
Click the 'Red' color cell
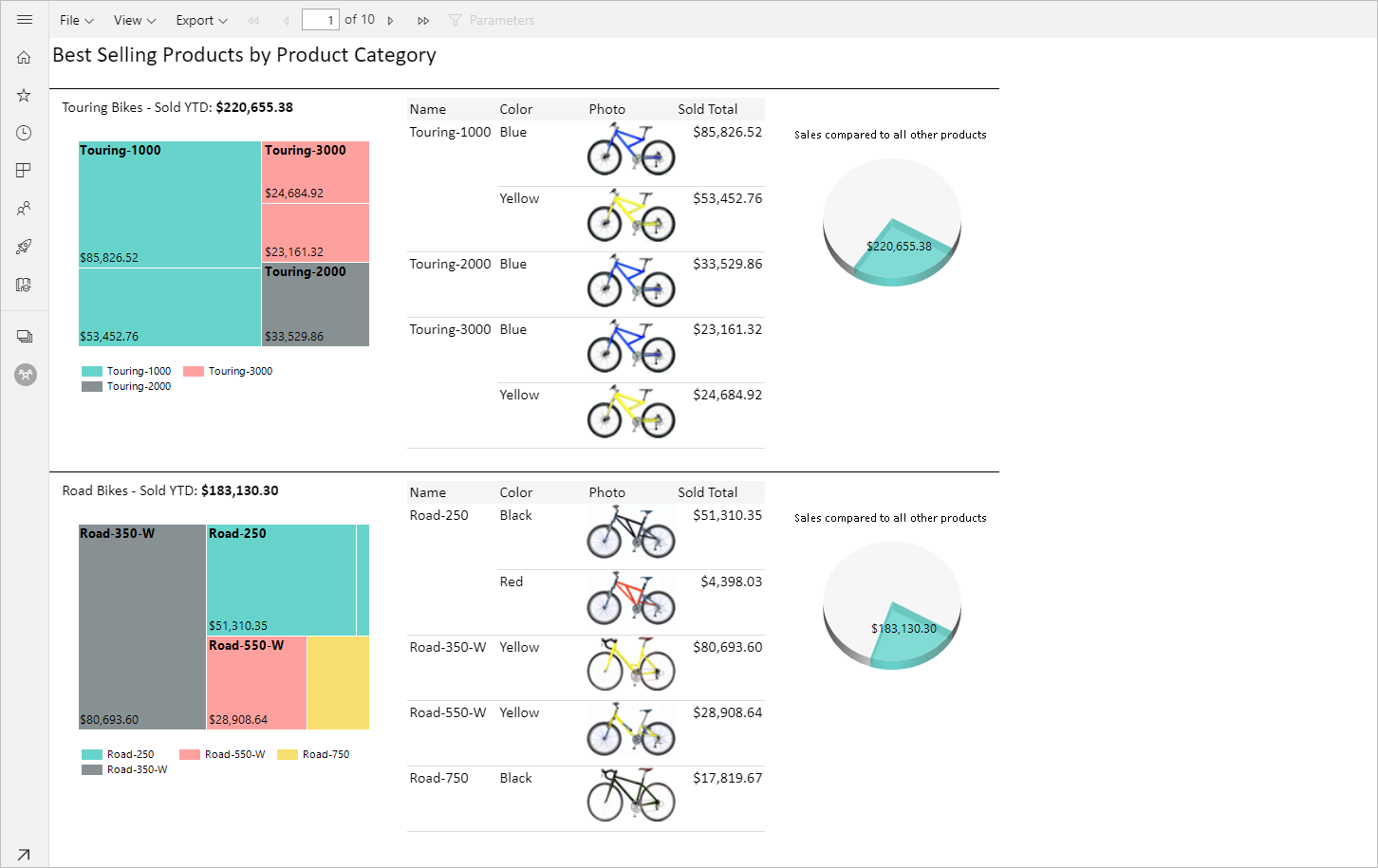pos(512,582)
